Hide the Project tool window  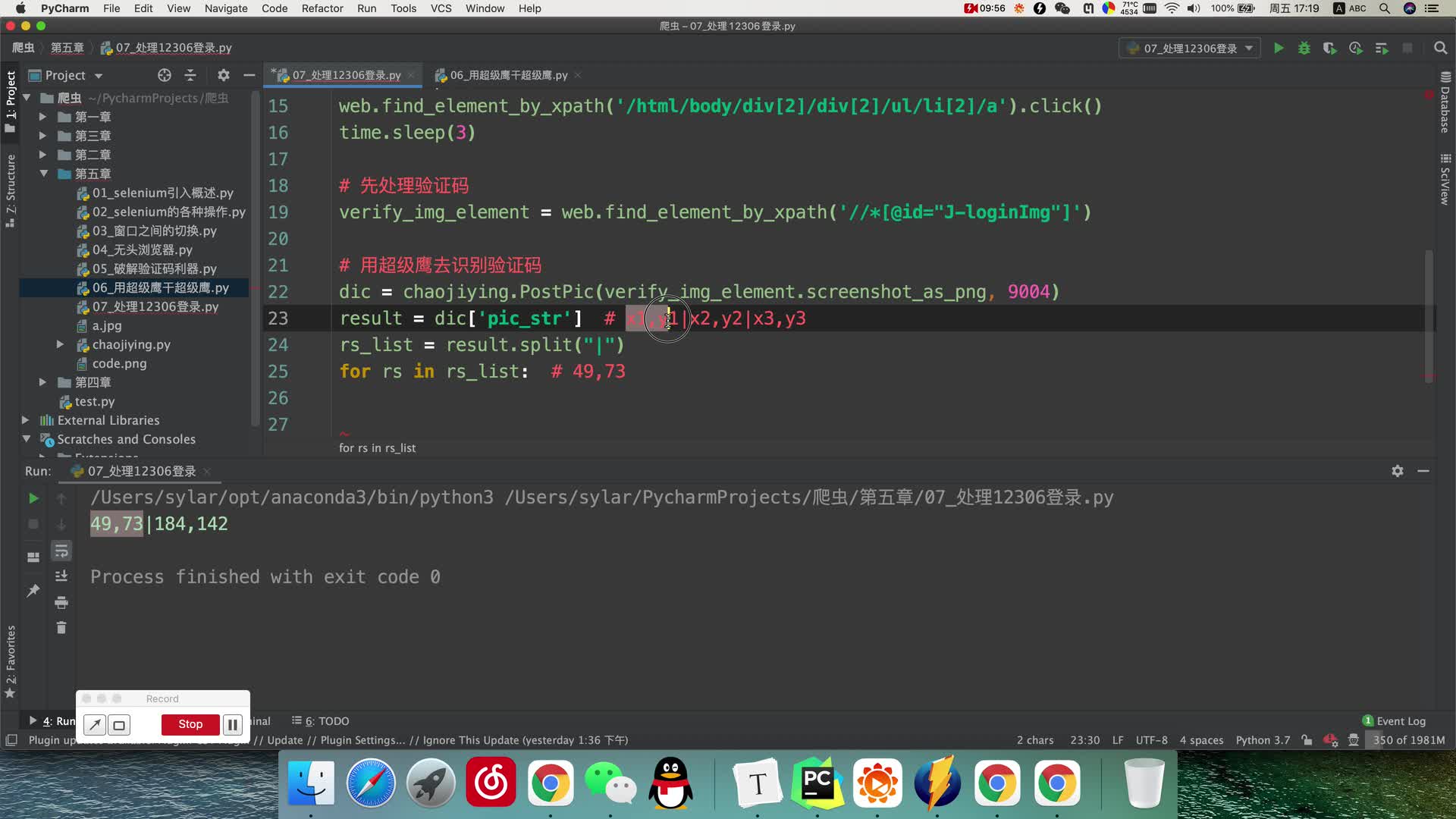coord(249,75)
